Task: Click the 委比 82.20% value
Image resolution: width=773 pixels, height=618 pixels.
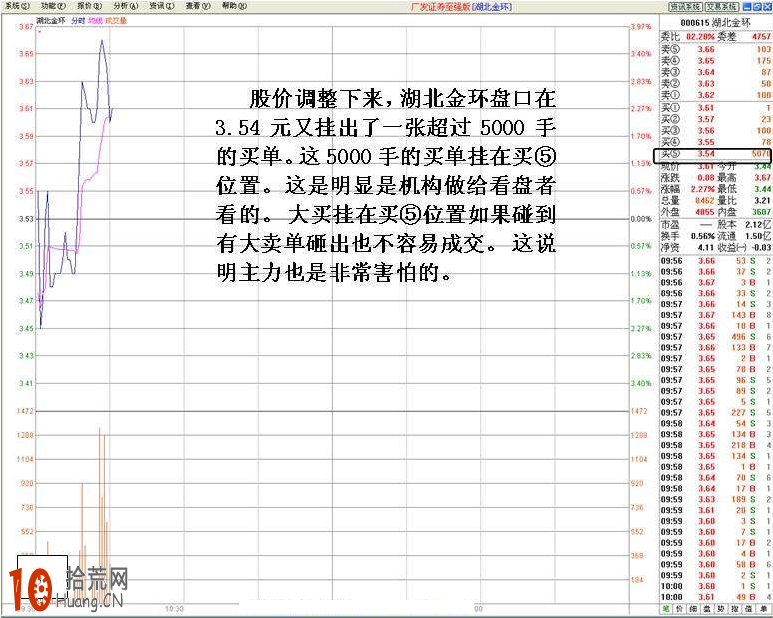Action: pyautogui.click(x=703, y=36)
